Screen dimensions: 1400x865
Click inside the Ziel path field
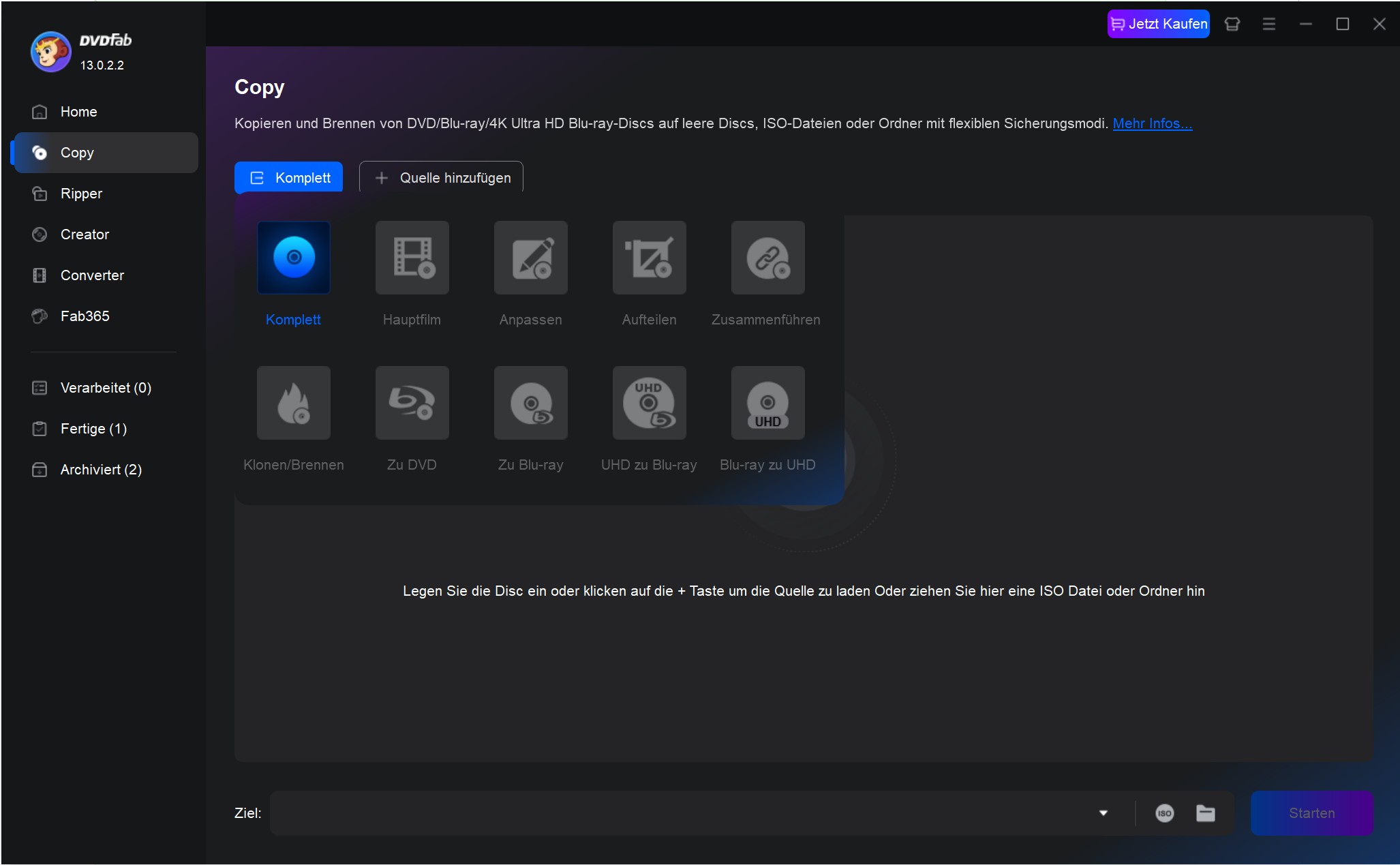coord(682,813)
